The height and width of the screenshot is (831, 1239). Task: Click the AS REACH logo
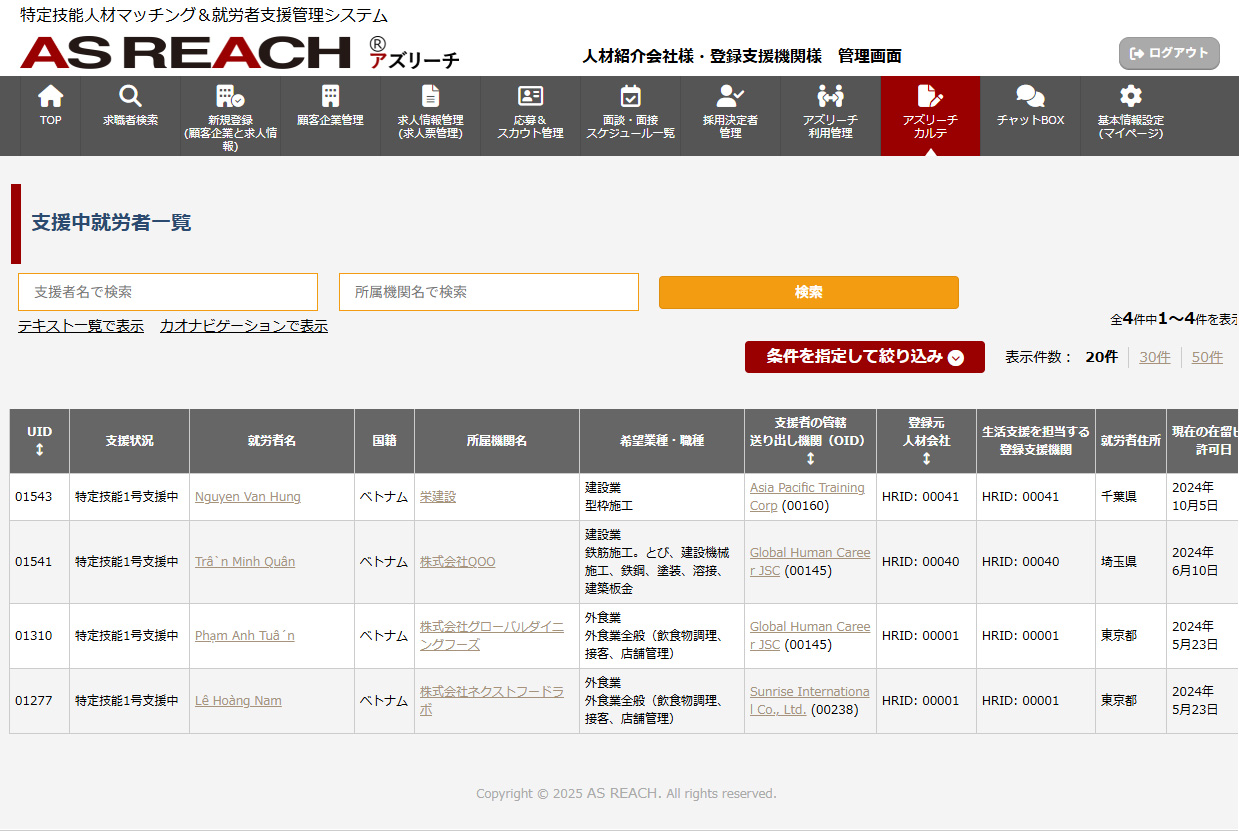coord(239,52)
